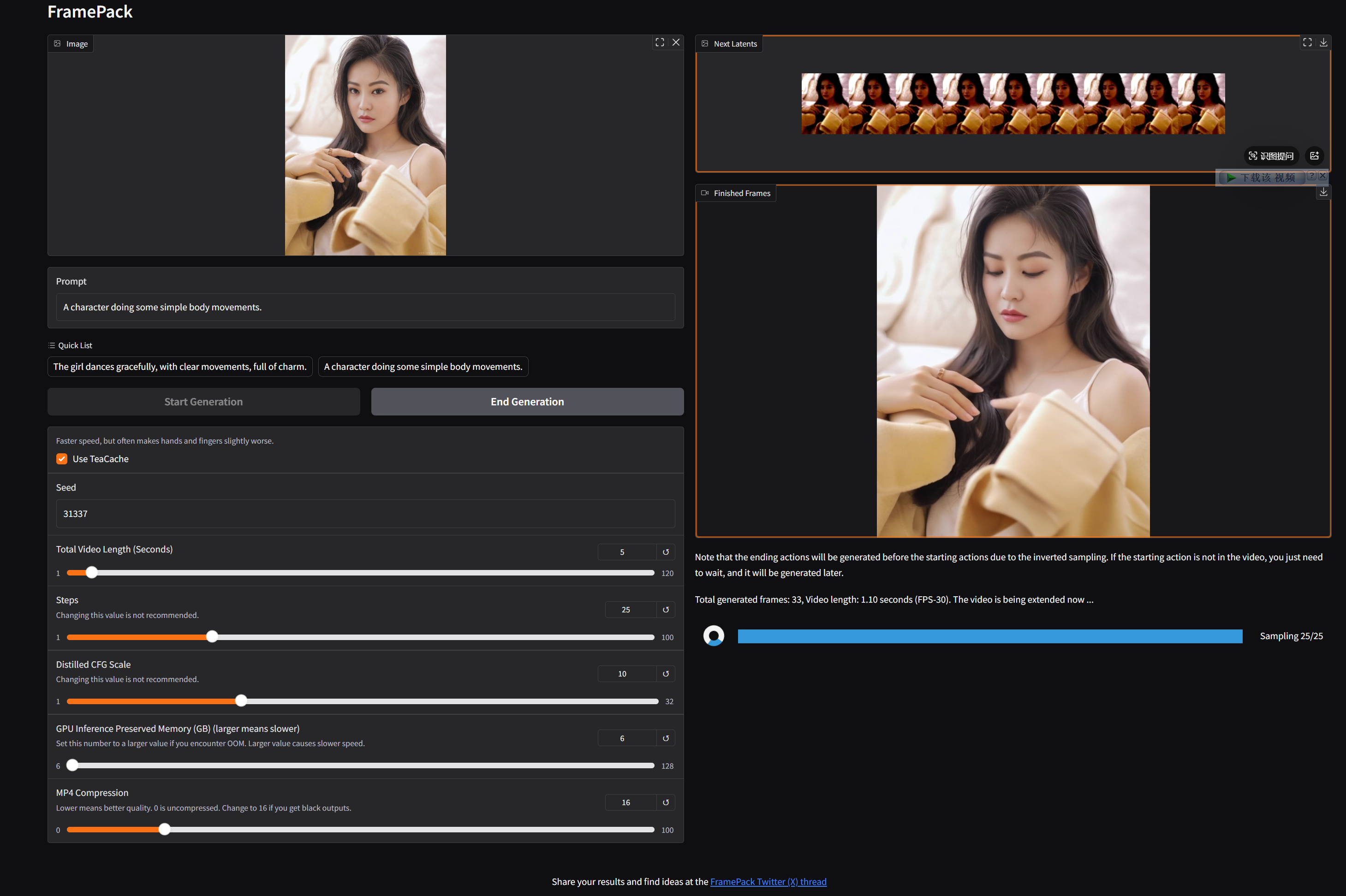Screen dimensions: 1346x896
Task: Open the FramePack Twitter (X) thread link
Action: click(768, 881)
